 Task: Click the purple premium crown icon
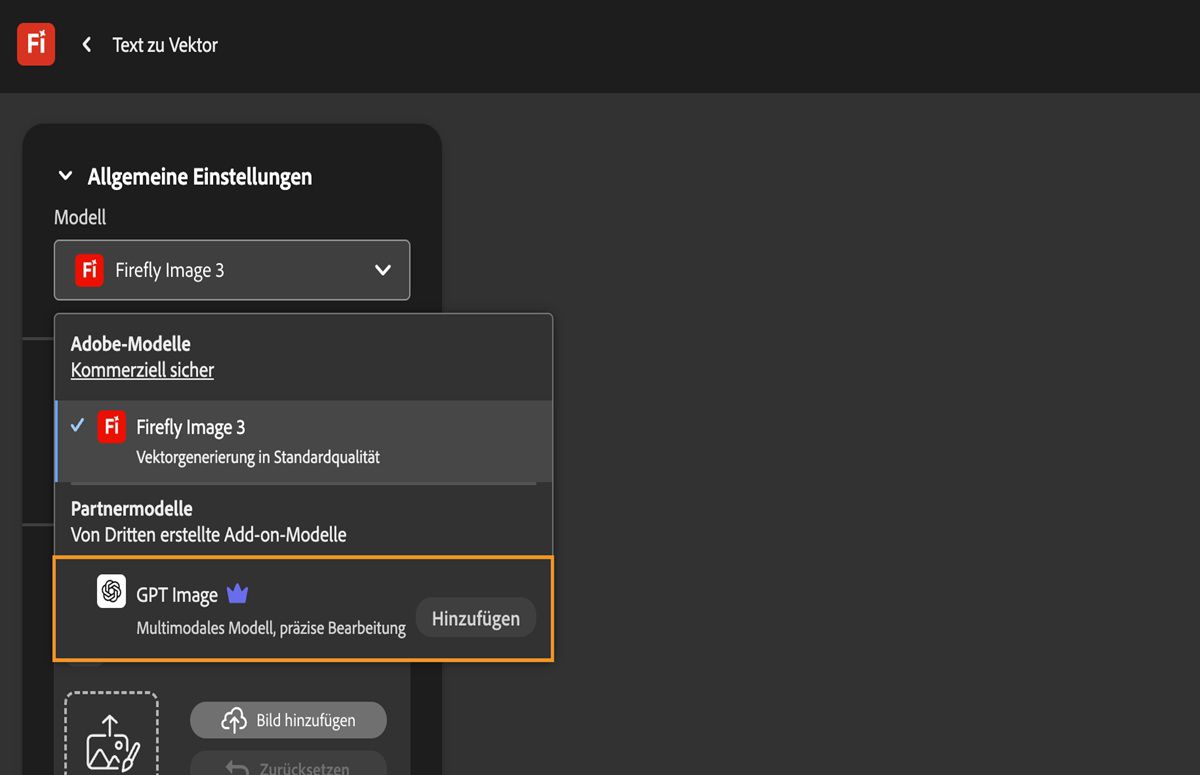237,594
